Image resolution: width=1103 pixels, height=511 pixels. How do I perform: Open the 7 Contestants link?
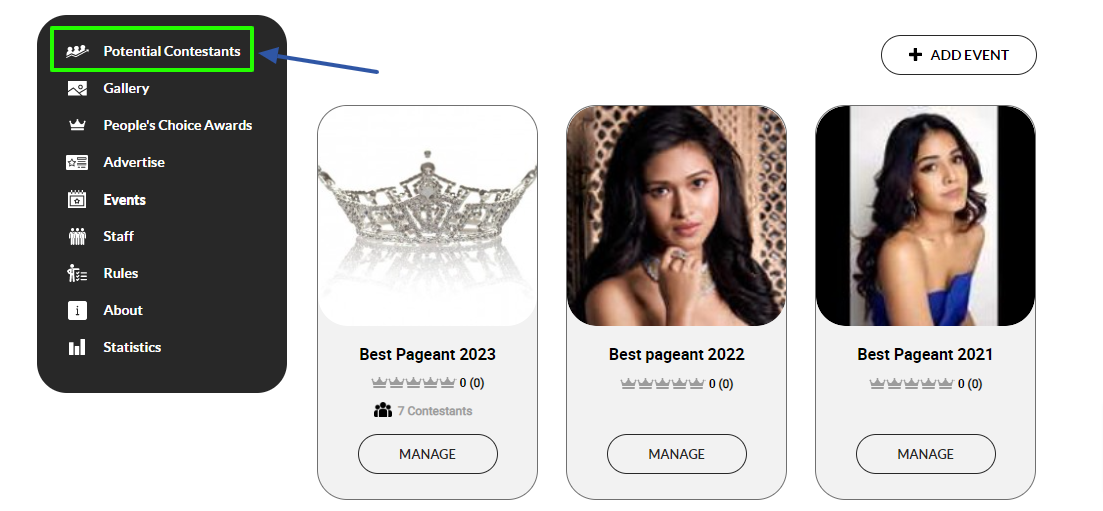pyautogui.click(x=435, y=411)
